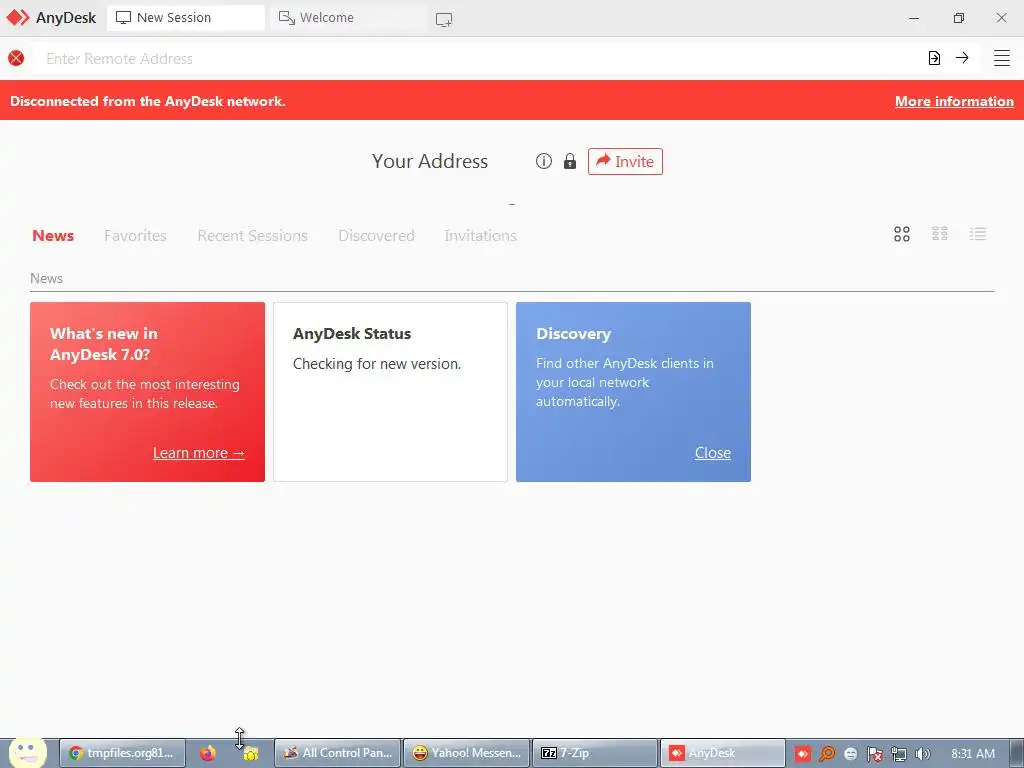The width and height of the screenshot is (1024, 768).
Task: Open the Action Center flag tray icon
Action: 874,754
